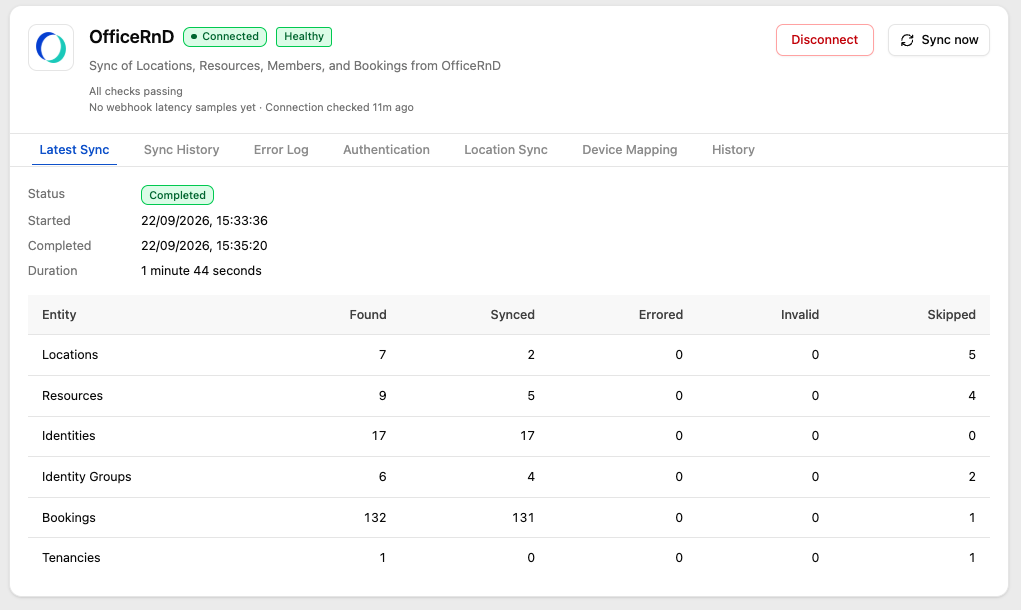Click Identity Groups Found value 6
1021x610 pixels.
pyautogui.click(x=382, y=477)
